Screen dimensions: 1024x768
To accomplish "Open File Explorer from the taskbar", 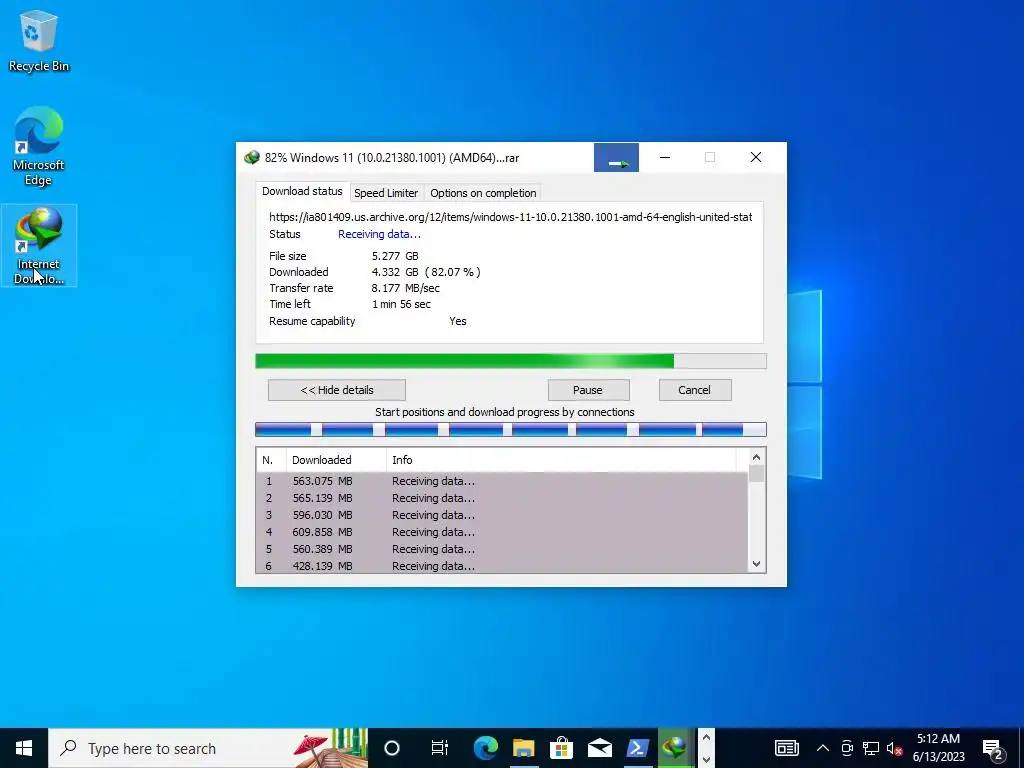I will pyautogui.click(x=523, y=748).
